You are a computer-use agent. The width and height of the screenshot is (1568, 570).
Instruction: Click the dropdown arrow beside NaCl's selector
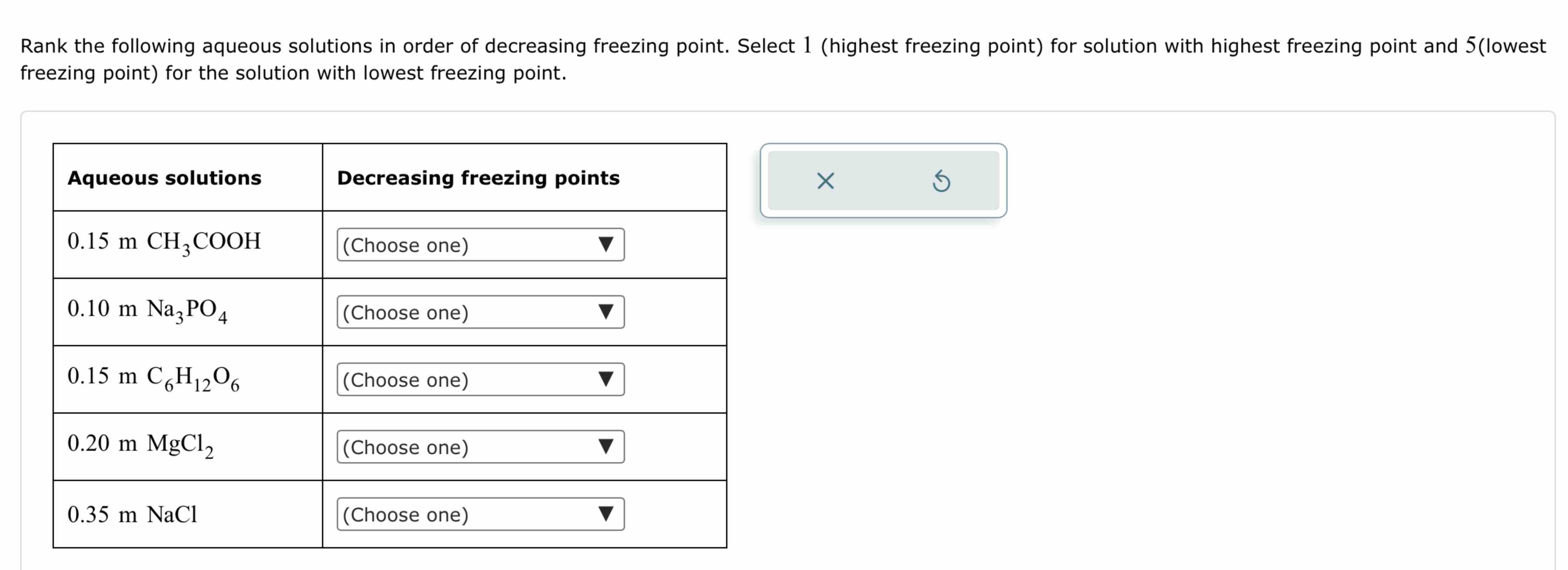tap(606, 515)
